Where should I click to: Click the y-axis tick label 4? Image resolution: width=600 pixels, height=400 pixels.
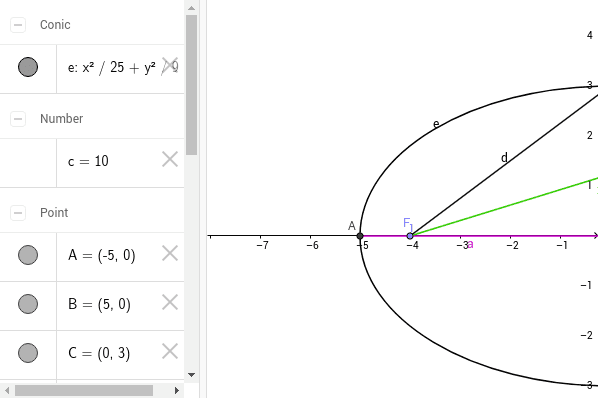[590, 35]
